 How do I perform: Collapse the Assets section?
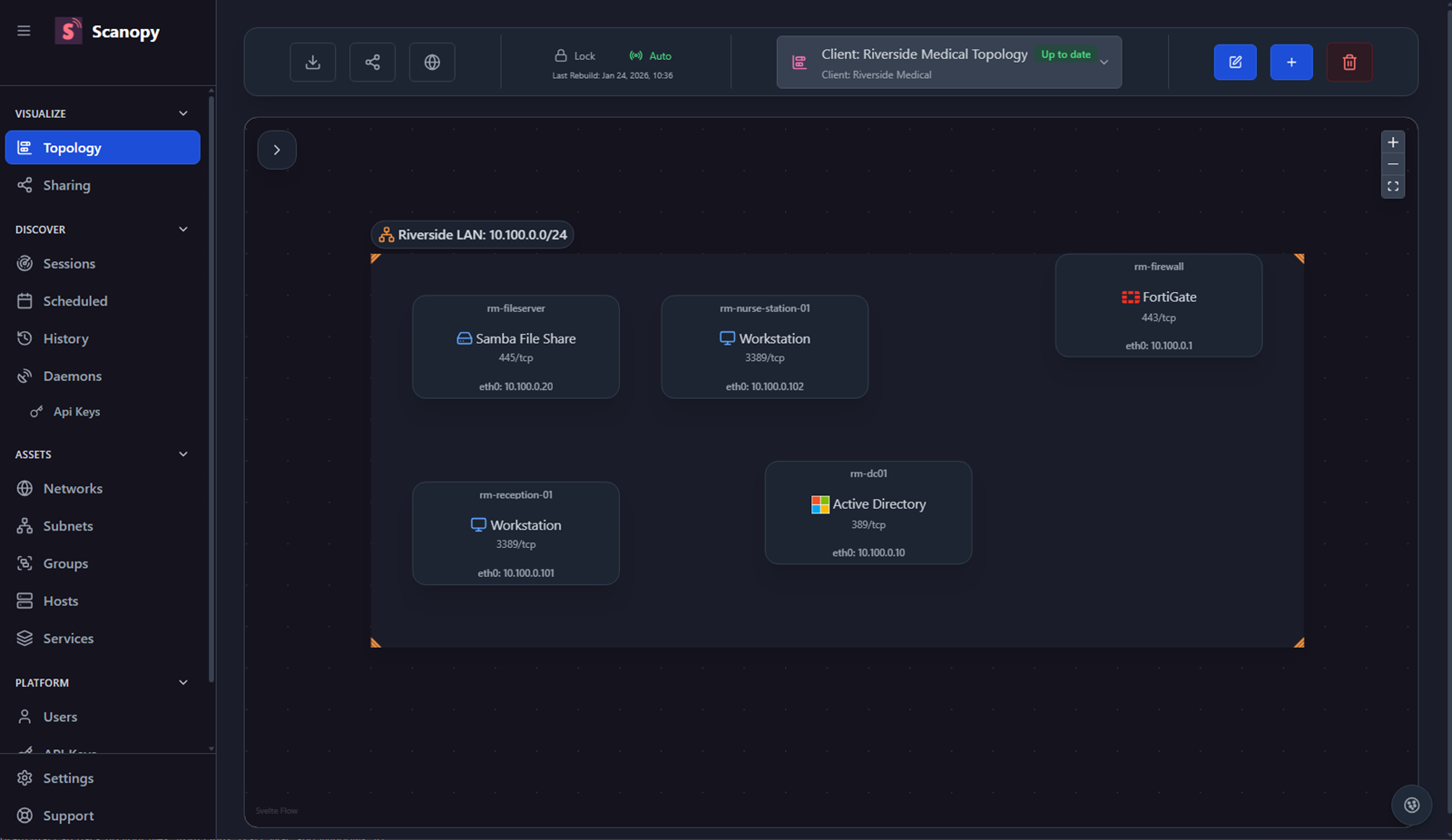pos(183,454)
